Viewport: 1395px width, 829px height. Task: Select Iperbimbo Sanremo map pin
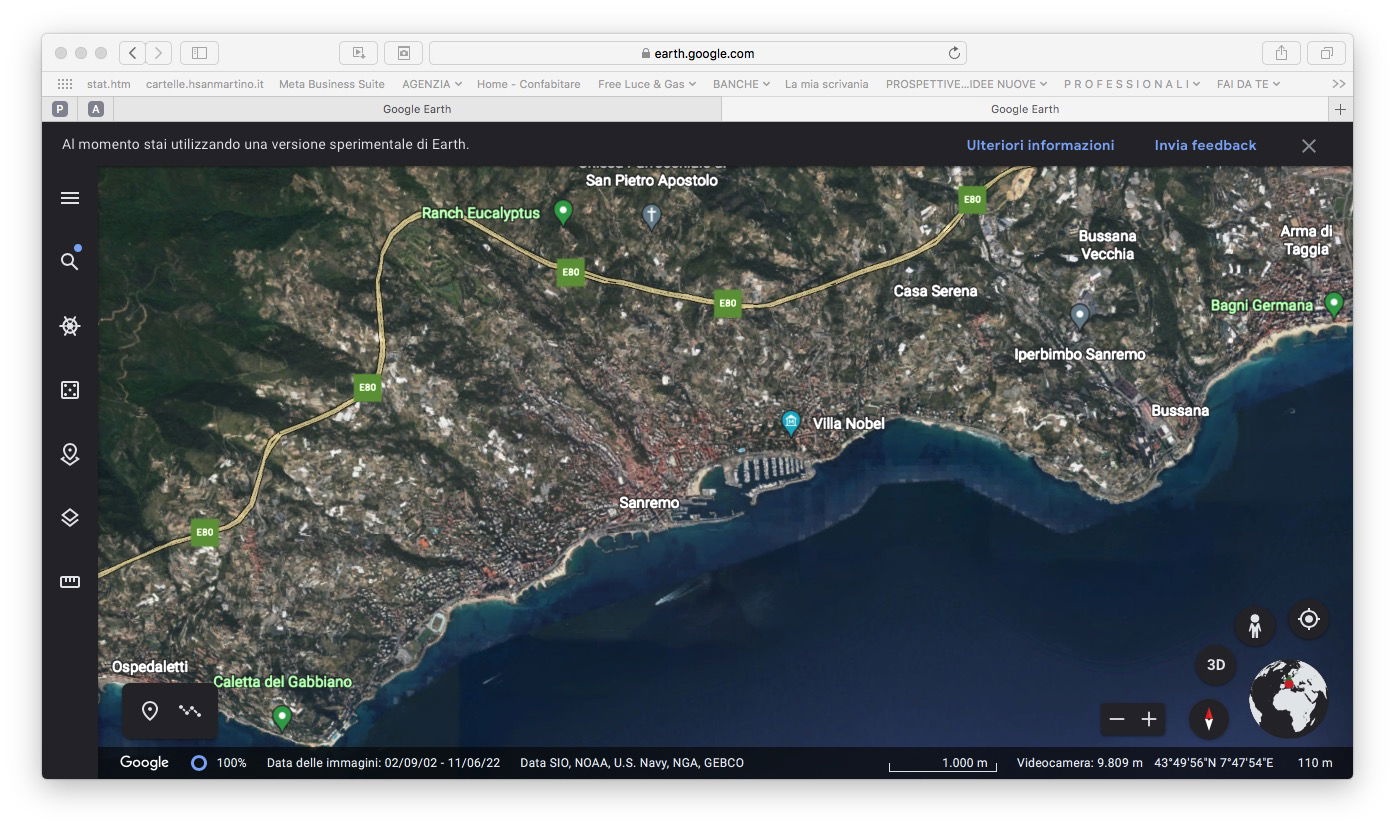coord(1079,317)
